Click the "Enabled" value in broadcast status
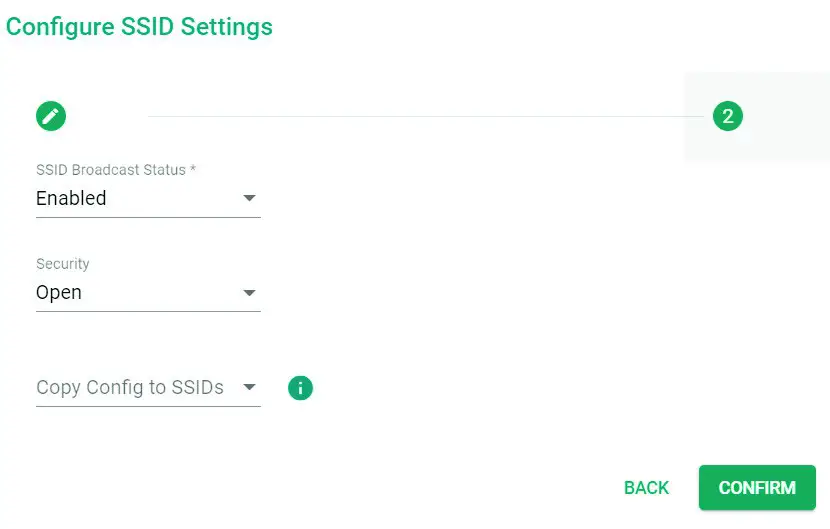Image resolution: width=830 pixels, height=529 pixels. (x=71, y=198)
